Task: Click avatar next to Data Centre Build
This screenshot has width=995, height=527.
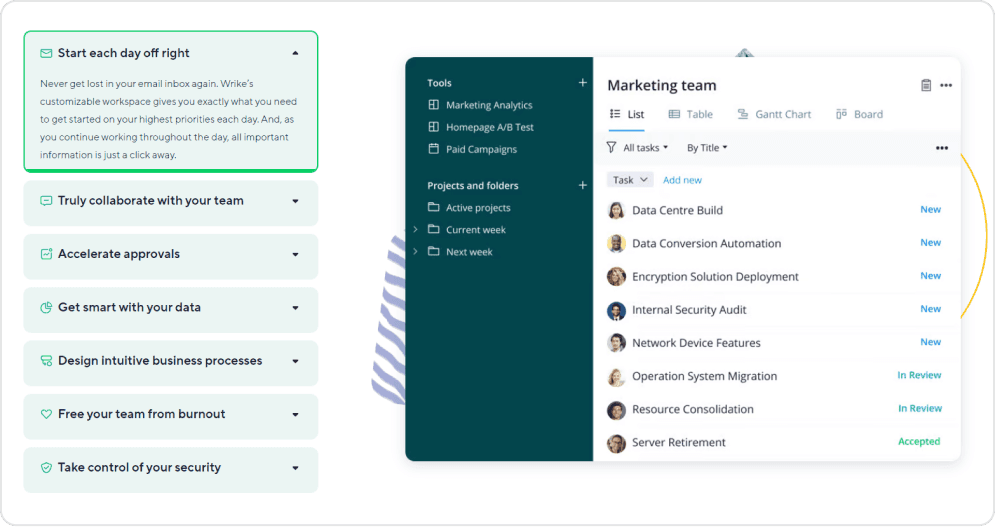Action: [x=616, y=211]
